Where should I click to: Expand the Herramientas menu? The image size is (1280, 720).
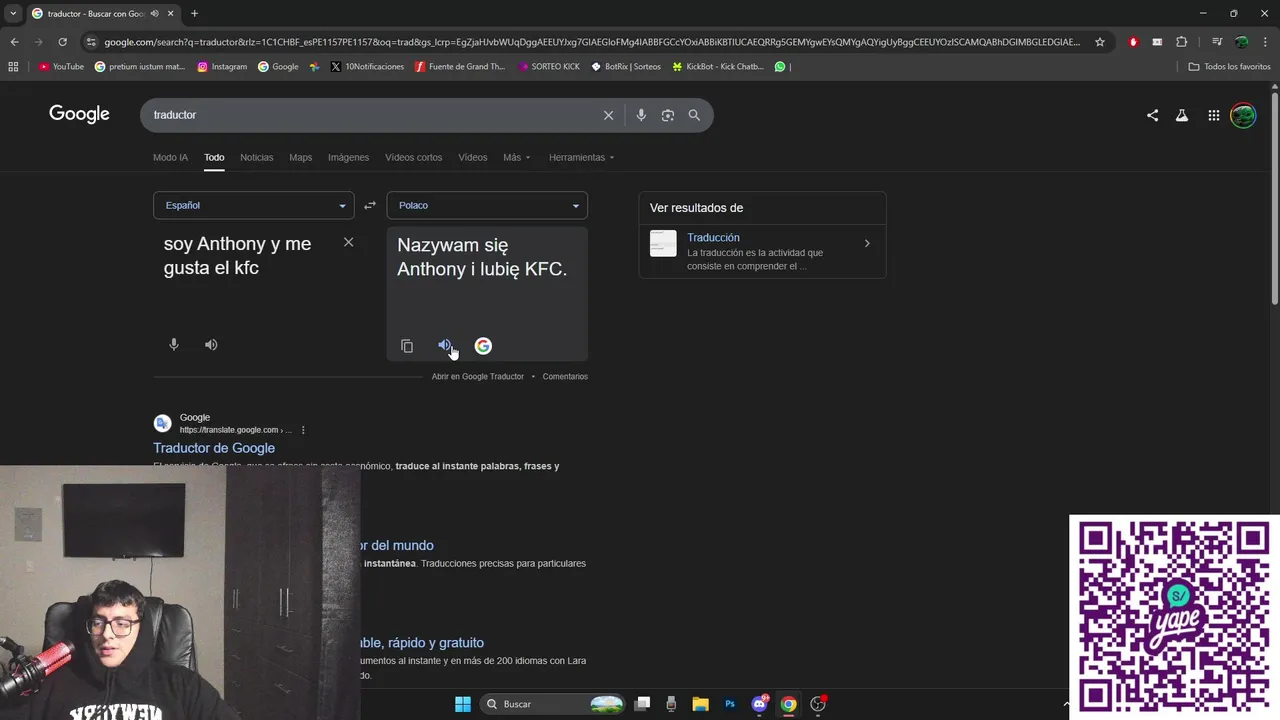tap(582, 157)
